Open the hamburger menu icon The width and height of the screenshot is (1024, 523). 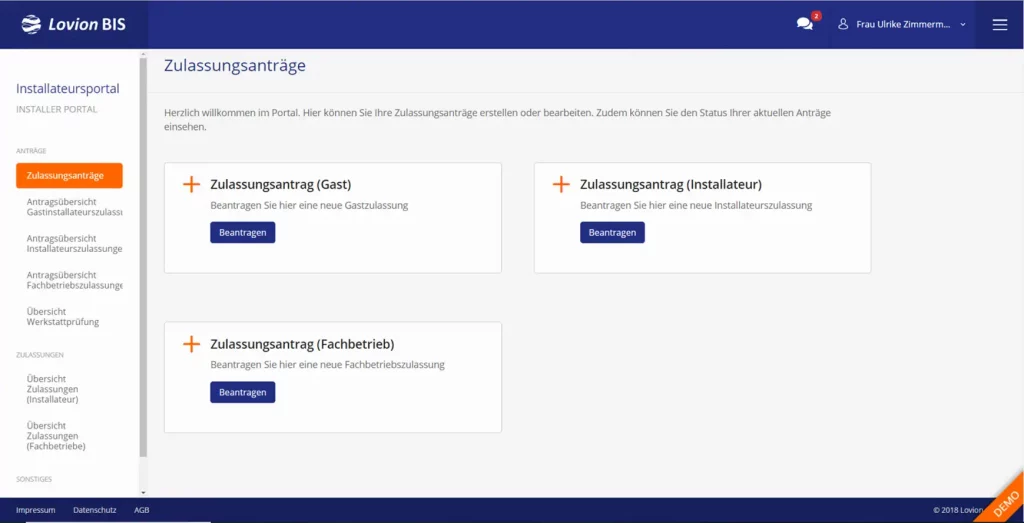tap(1000, 24)
